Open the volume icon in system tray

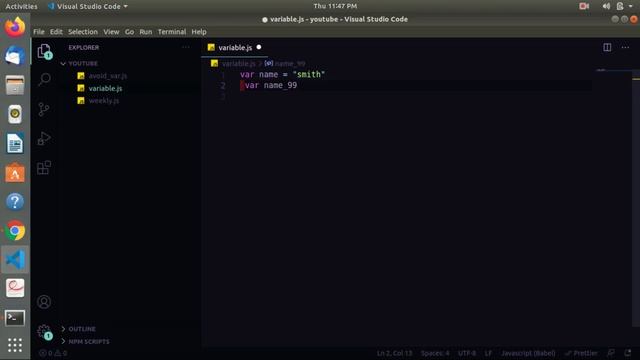click(x=606, y=6)
